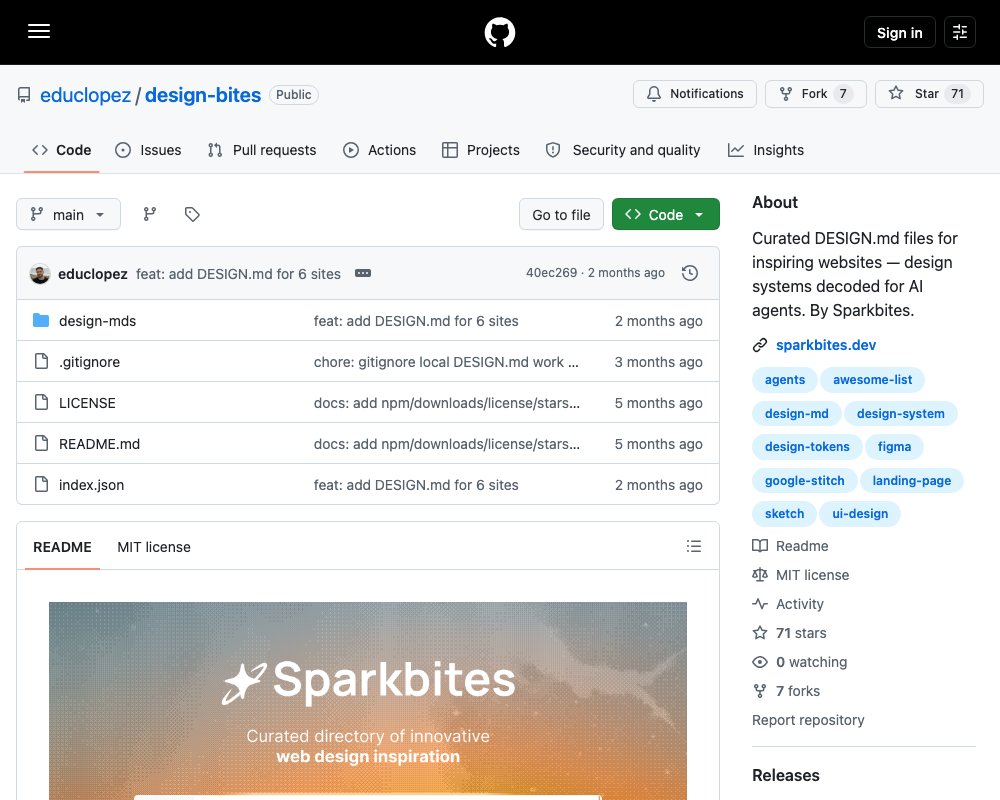Click the Notifications bell button

point(695,94)
